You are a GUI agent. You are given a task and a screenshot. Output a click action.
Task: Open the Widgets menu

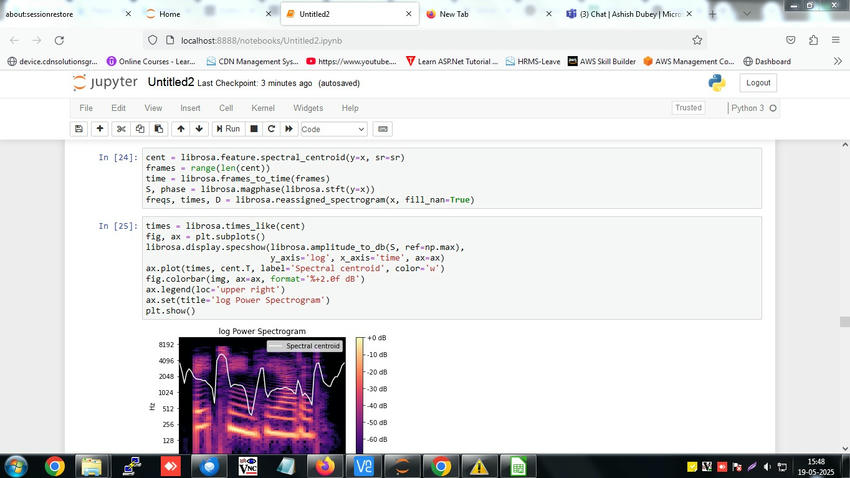(x=308, y=108)
